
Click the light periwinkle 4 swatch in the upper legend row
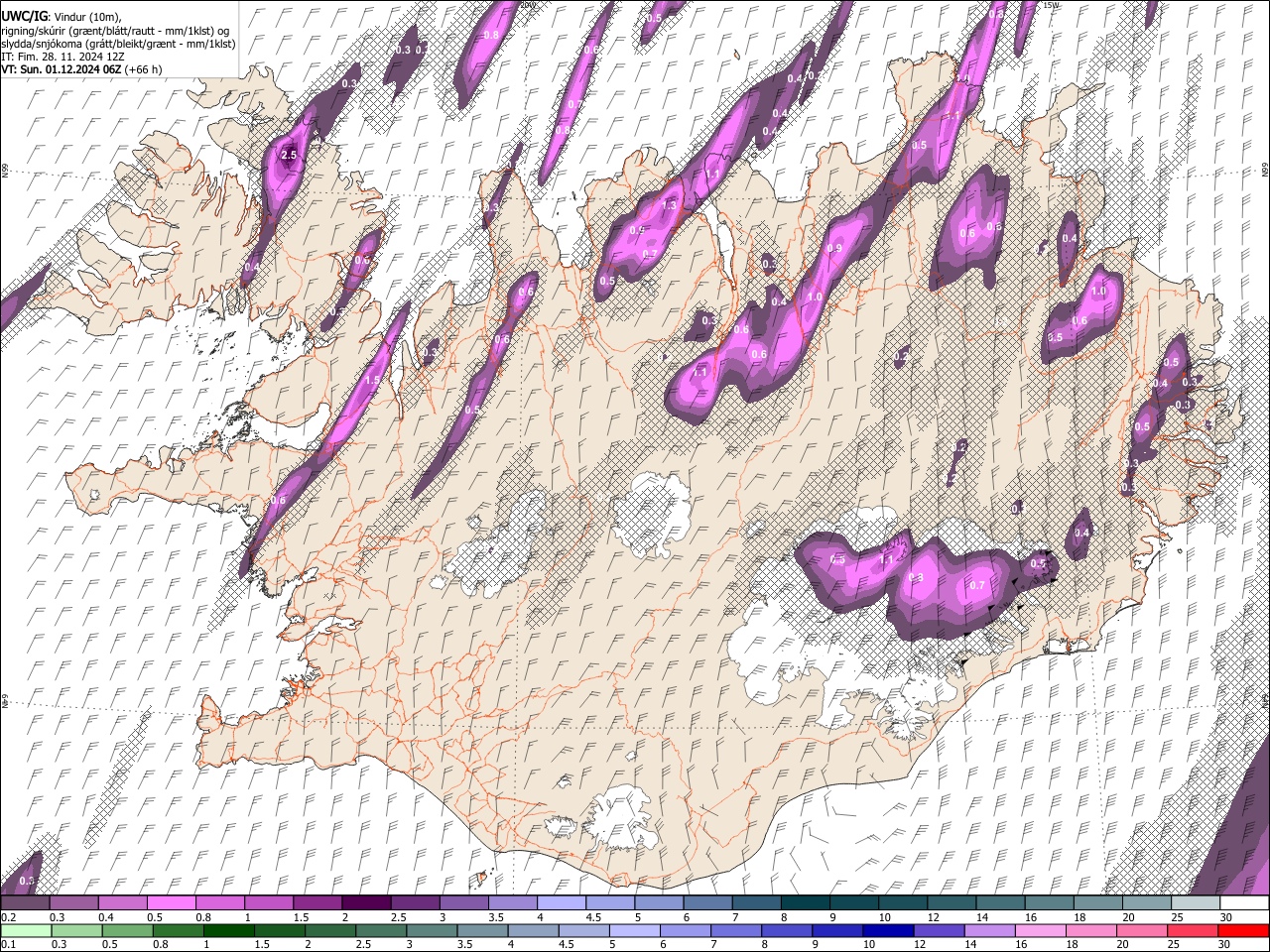coord(562,903)
